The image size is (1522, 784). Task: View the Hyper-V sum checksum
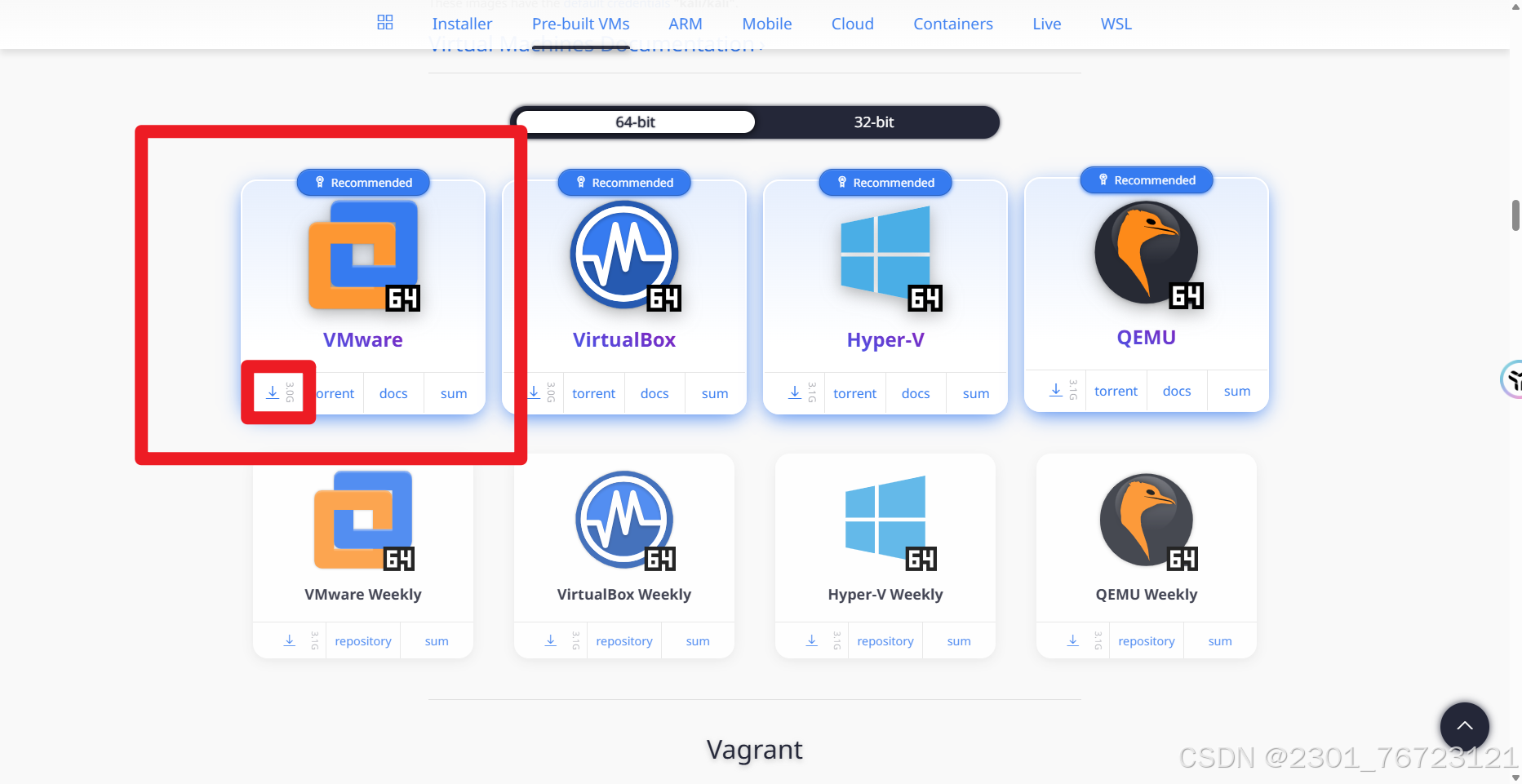tap(976, 393)
